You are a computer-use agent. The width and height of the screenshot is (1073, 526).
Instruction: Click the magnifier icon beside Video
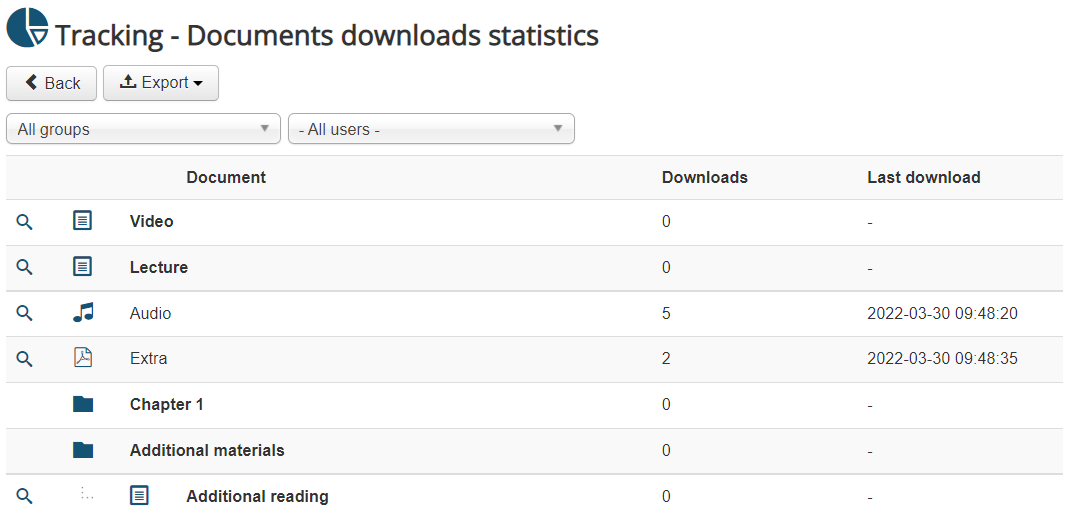click(25, 222)
